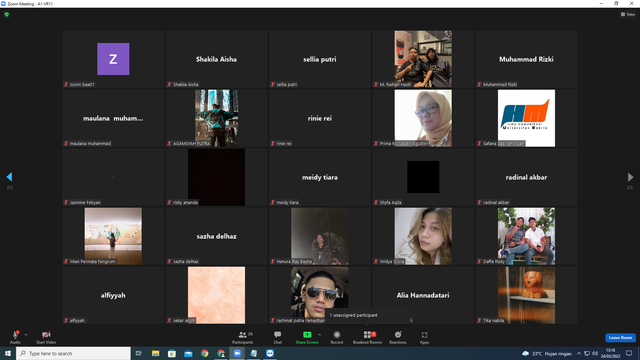Screen dimensions: 640x360
Task: Click the maulana muhammad name tile
Action: click(x=113, y=118)
